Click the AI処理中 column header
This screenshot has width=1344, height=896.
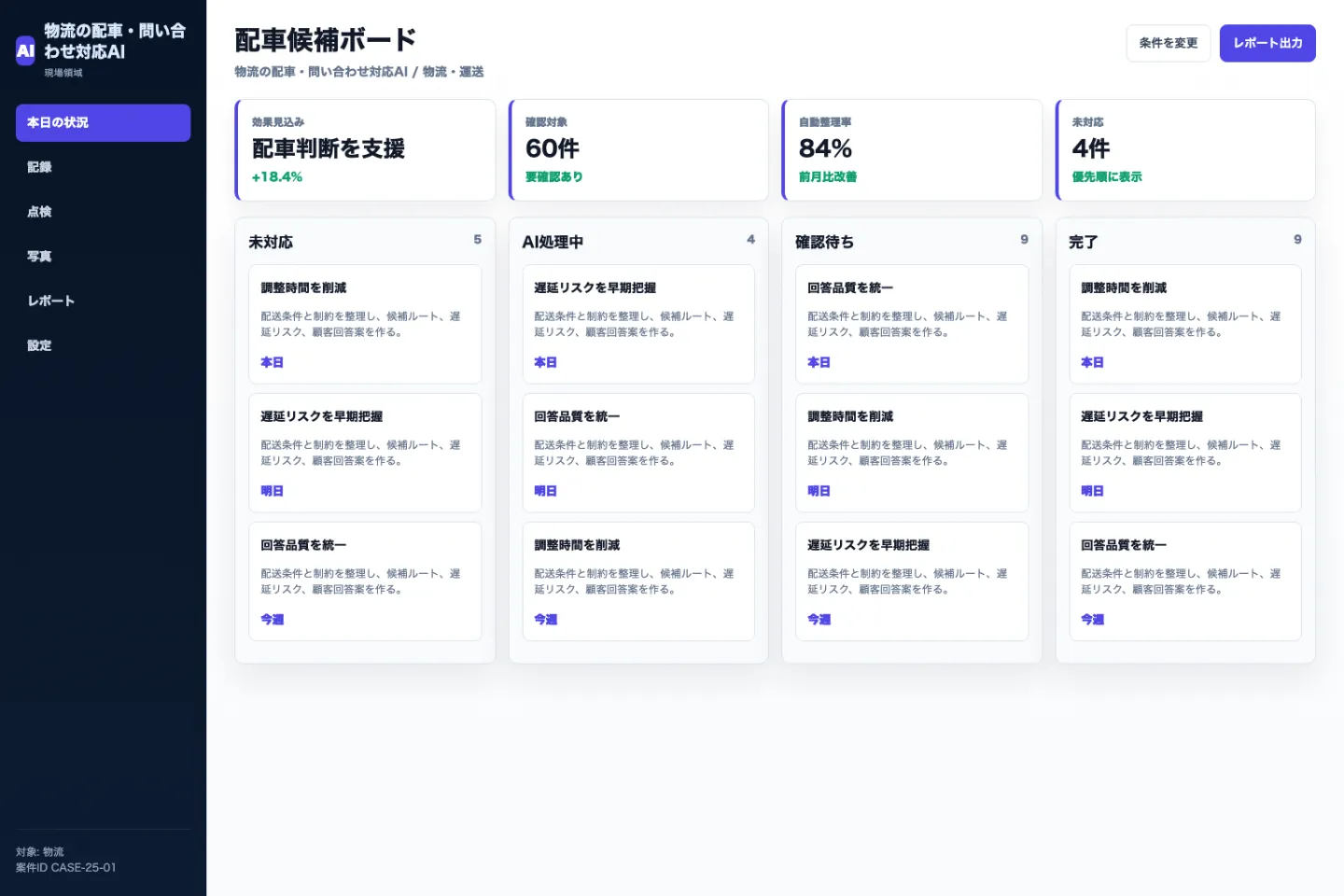(553, 242)
